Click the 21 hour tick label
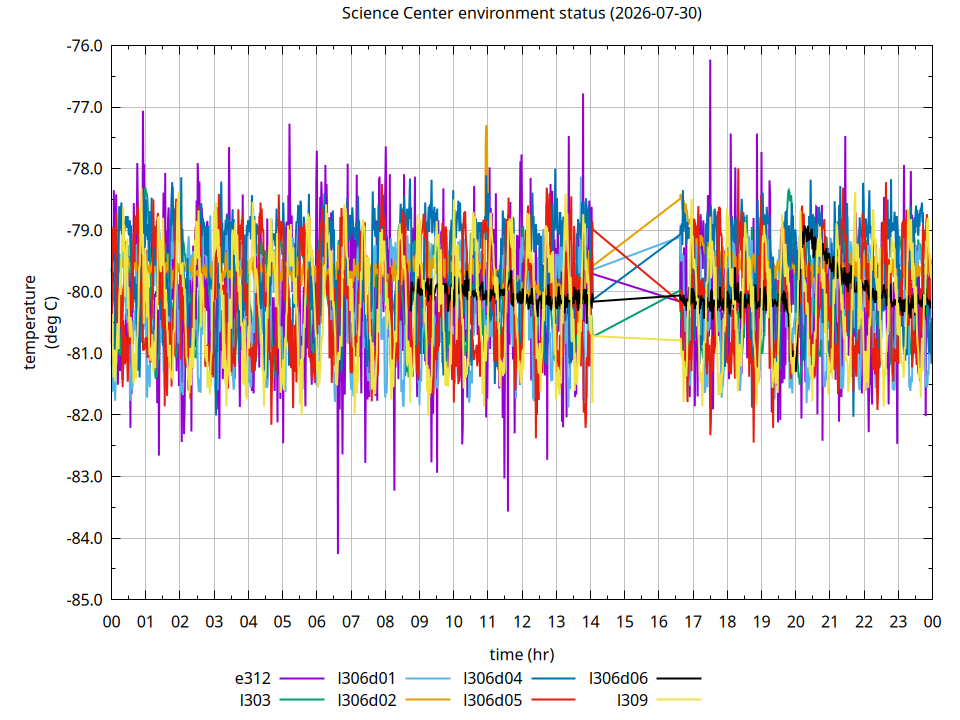The image size is (960, 720). pyautogui.click(x=830, y=622)
